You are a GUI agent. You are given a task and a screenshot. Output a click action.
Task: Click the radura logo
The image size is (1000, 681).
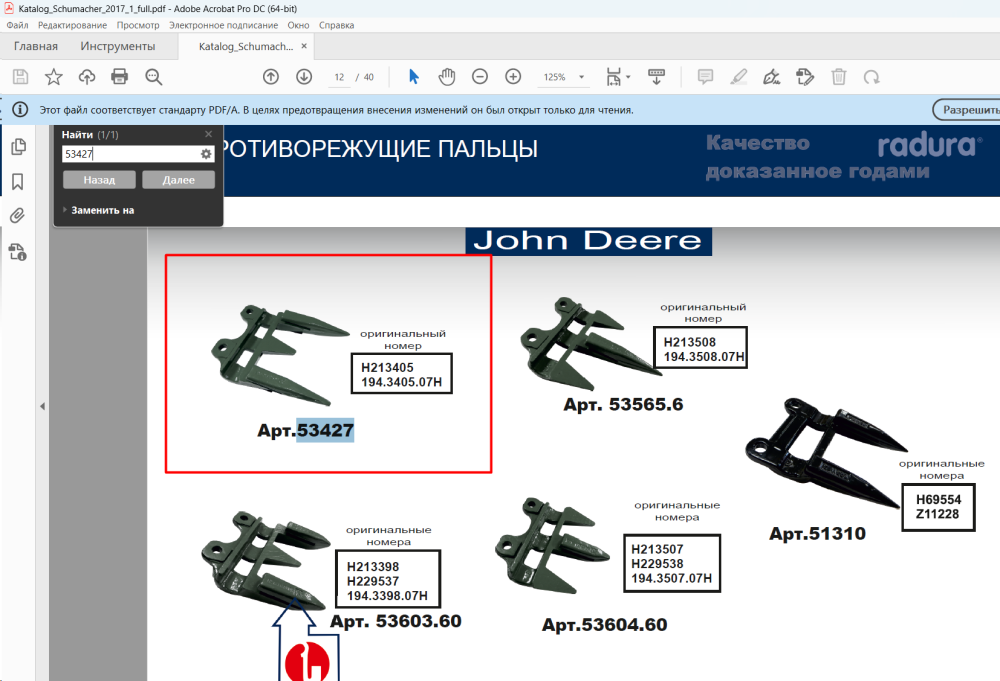click(x=930, y=145)
